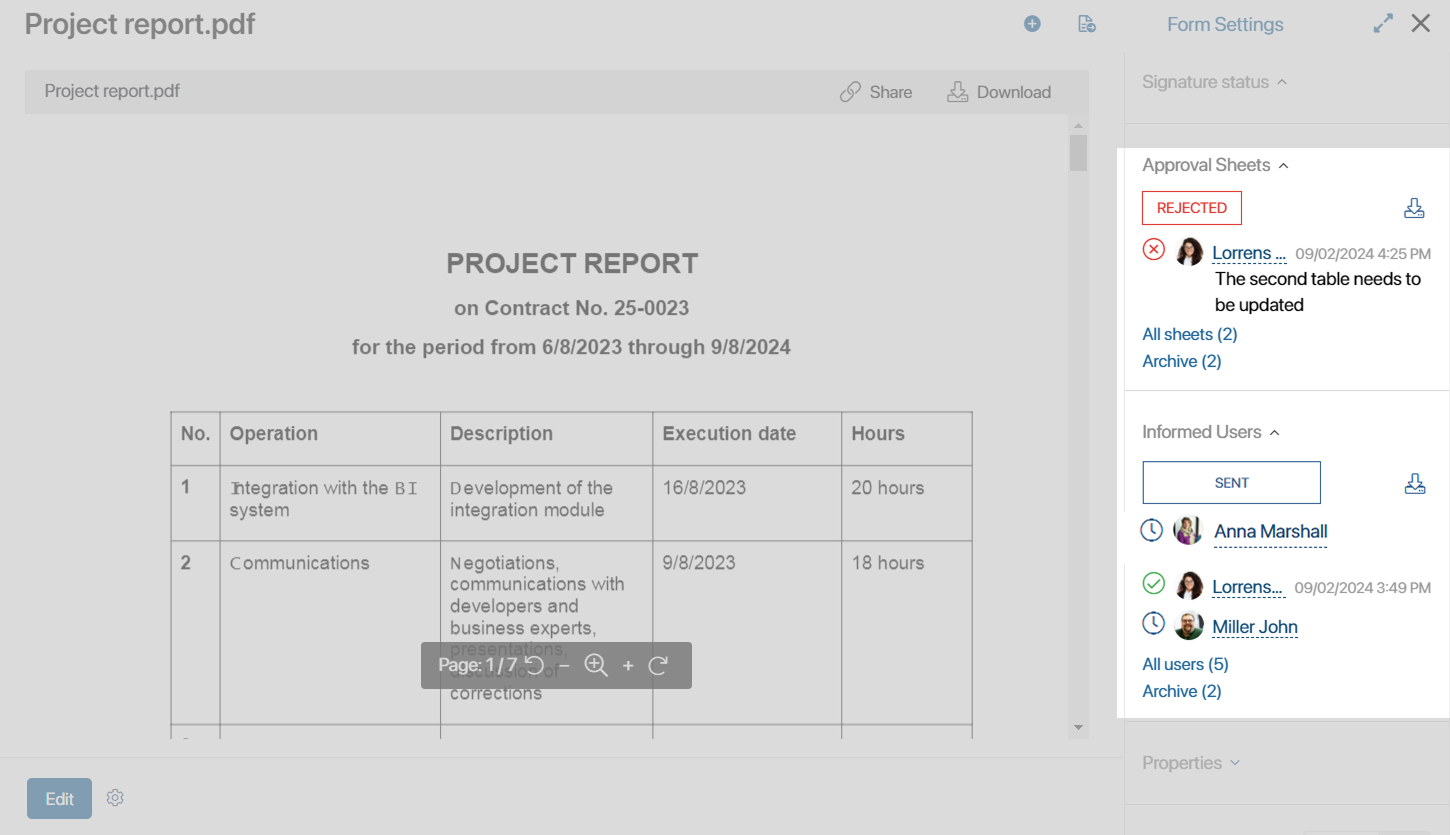Open Archive (2) under Informed Users

pos(1182,691)
